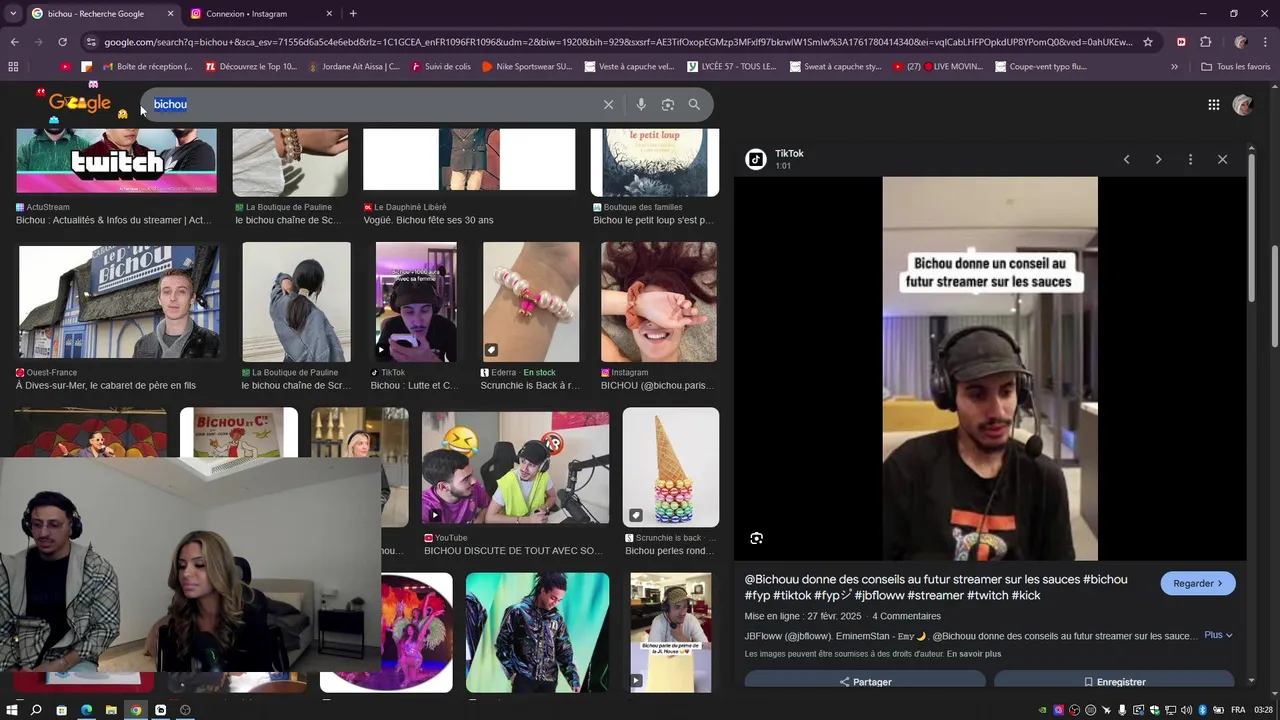Expand hidden bookmarks with the chevron
This screenshot has height=720, width=1280.
click(1174, 67)
